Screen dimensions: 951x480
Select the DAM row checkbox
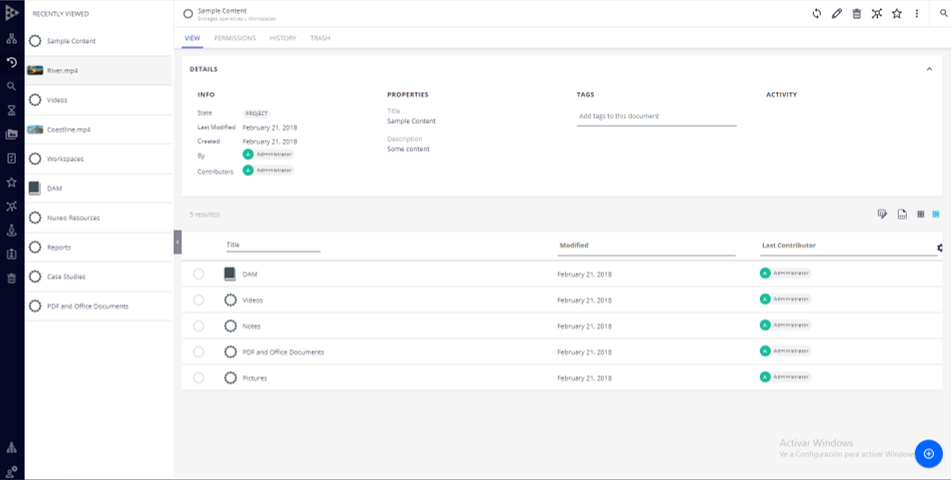tap(199, 274)
